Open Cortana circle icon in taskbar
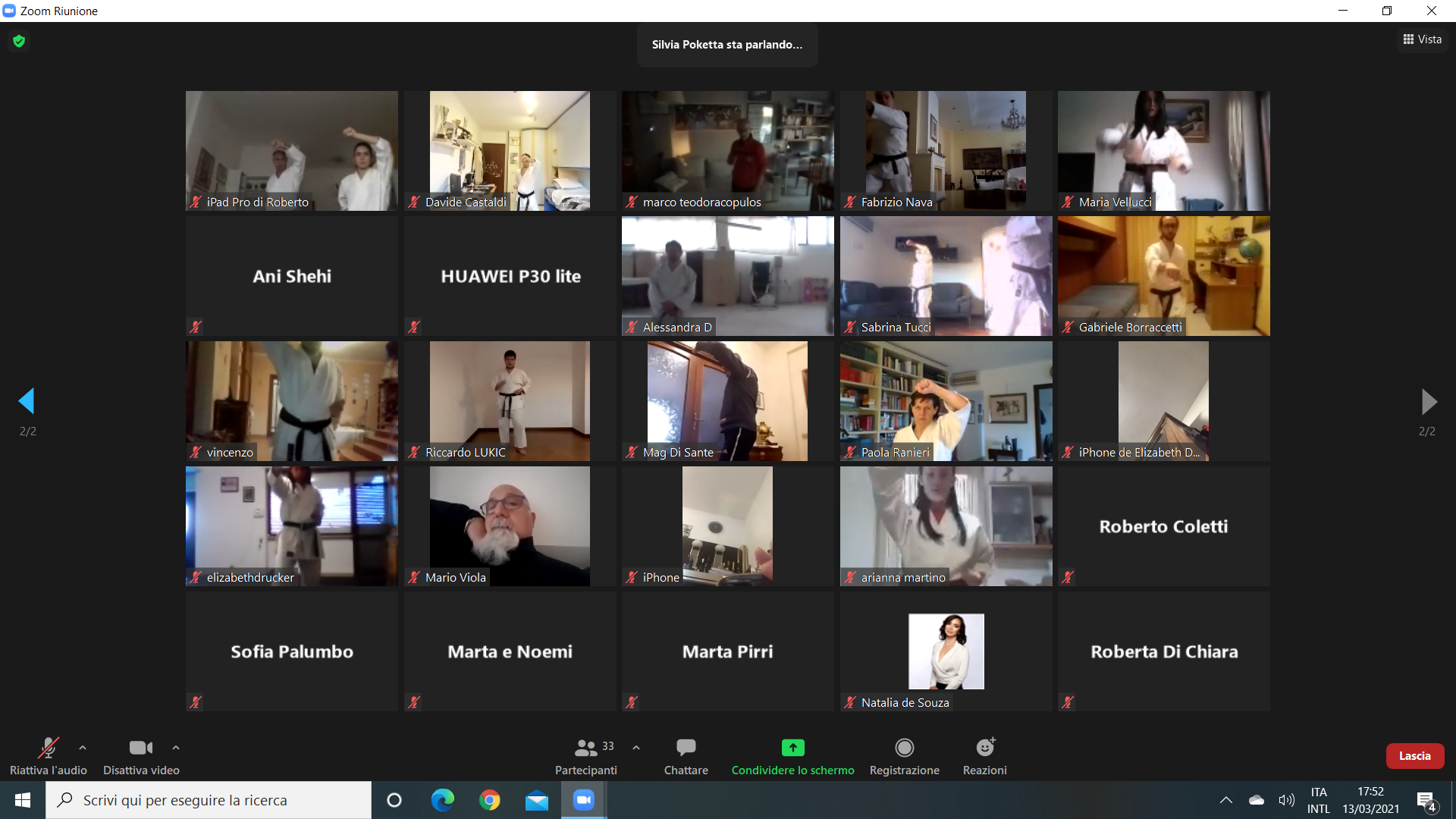 point(394,800)
